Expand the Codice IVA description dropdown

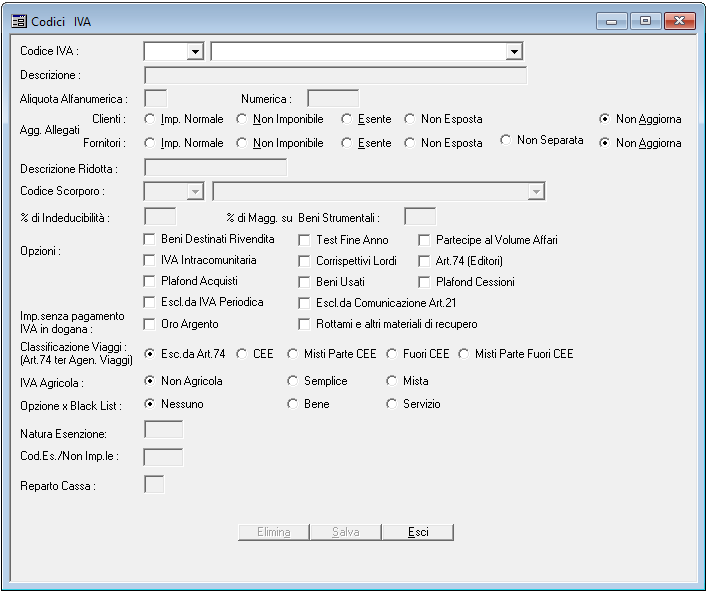click(x=514, y=51)
